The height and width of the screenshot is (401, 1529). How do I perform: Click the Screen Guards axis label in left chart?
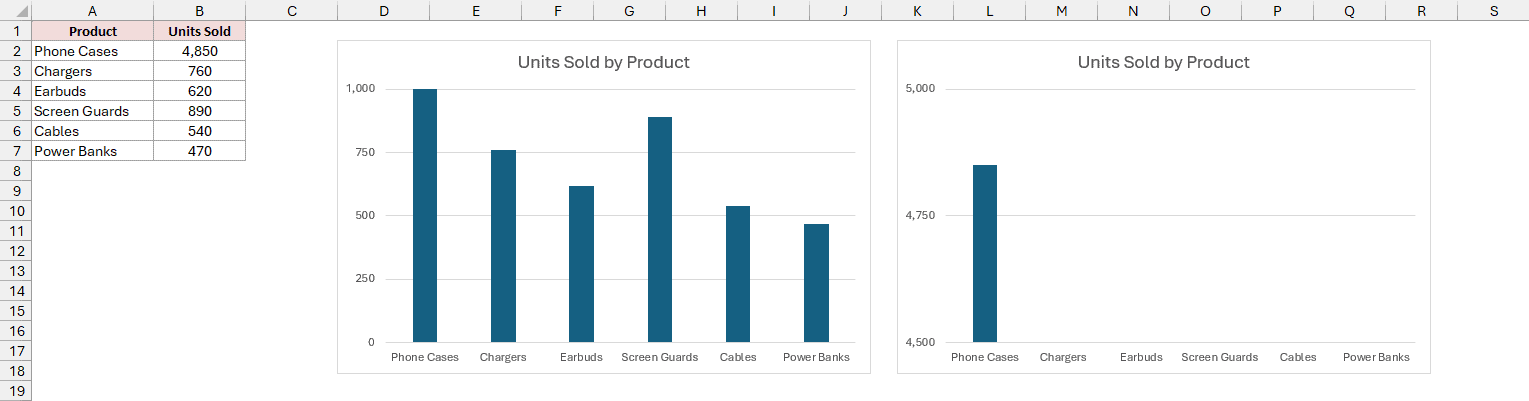point(660,357)
